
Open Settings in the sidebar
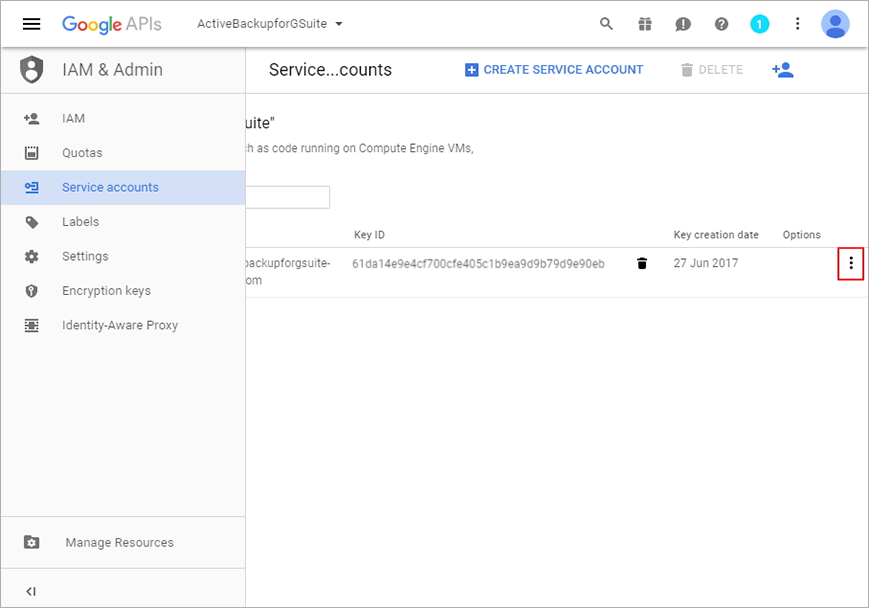pos(85,256)
